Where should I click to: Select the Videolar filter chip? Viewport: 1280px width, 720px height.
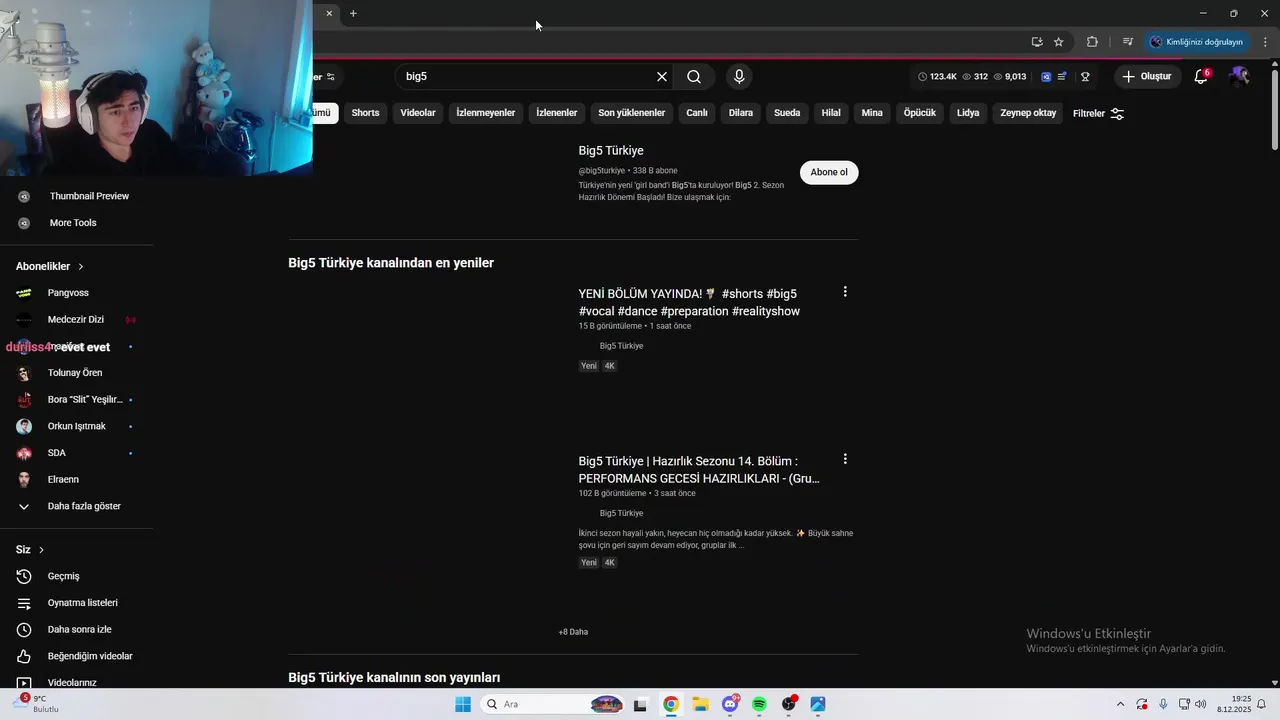point(418,113)
